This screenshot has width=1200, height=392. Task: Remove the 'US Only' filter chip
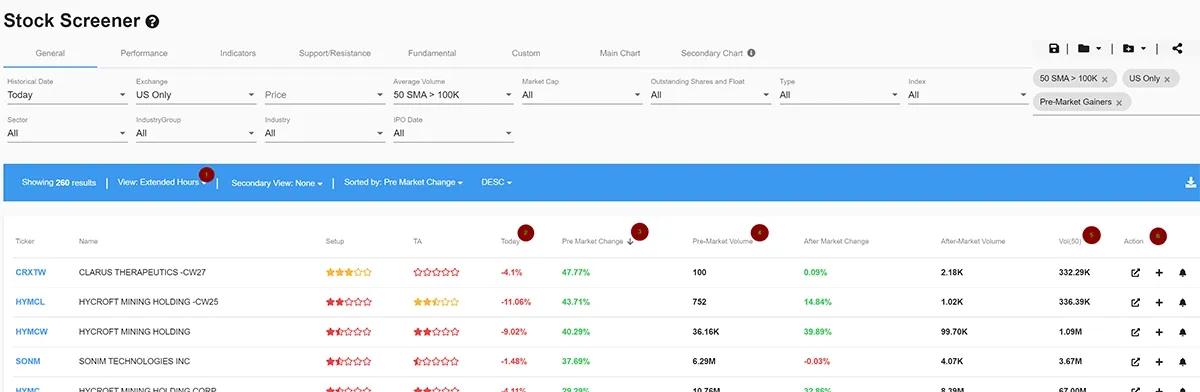(1168, 78)
